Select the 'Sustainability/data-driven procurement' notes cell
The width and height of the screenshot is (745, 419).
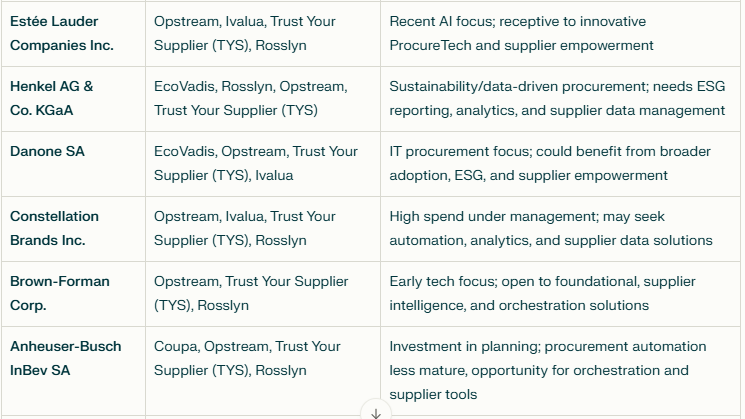pos(556,98)
